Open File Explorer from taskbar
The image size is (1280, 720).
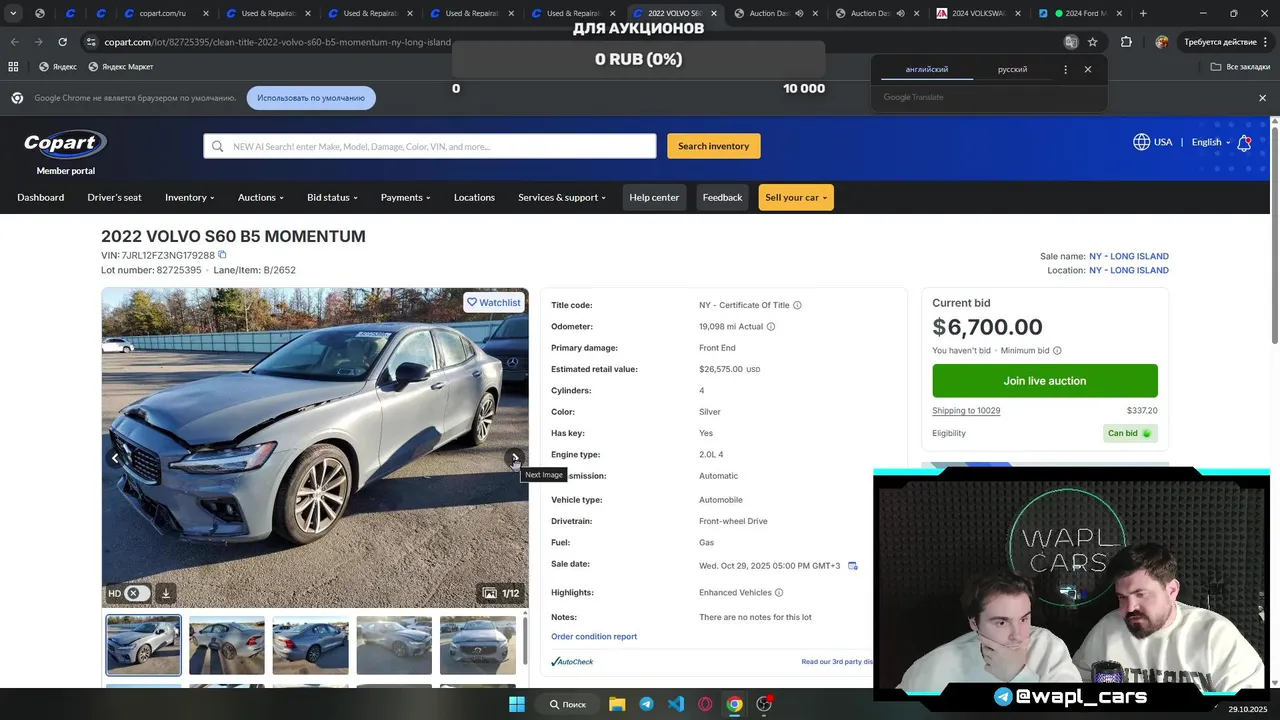616,704
